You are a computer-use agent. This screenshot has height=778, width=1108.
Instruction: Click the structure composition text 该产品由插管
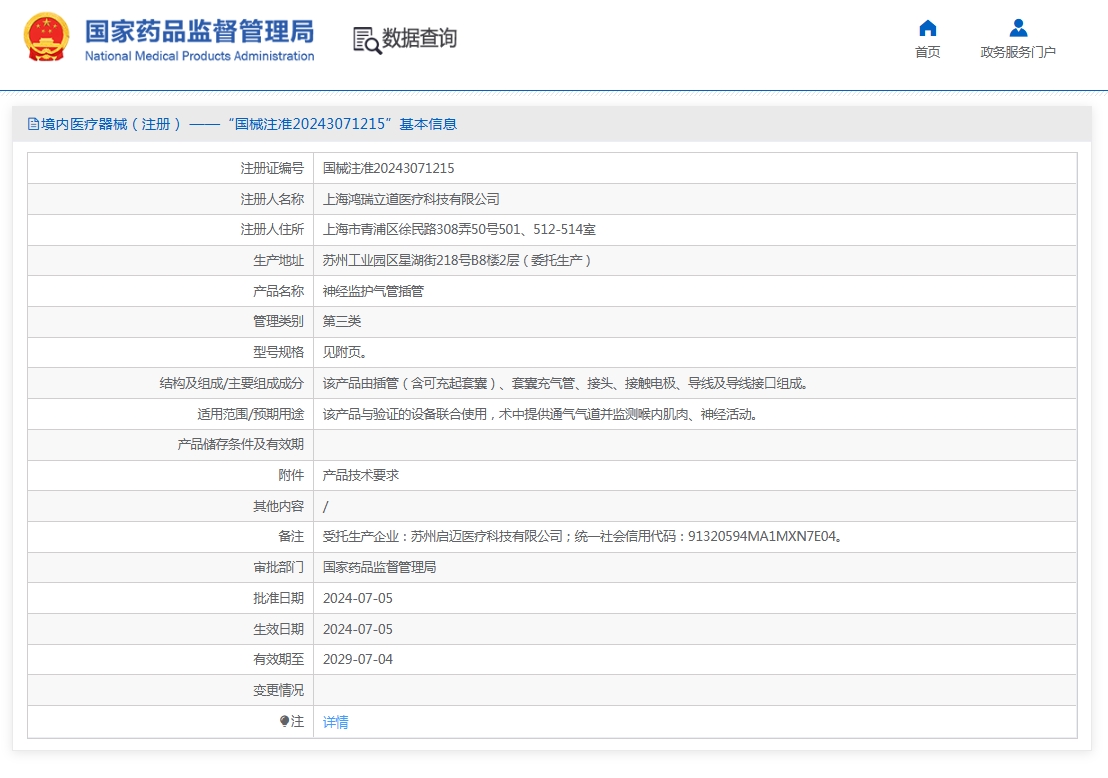[565, 383]
